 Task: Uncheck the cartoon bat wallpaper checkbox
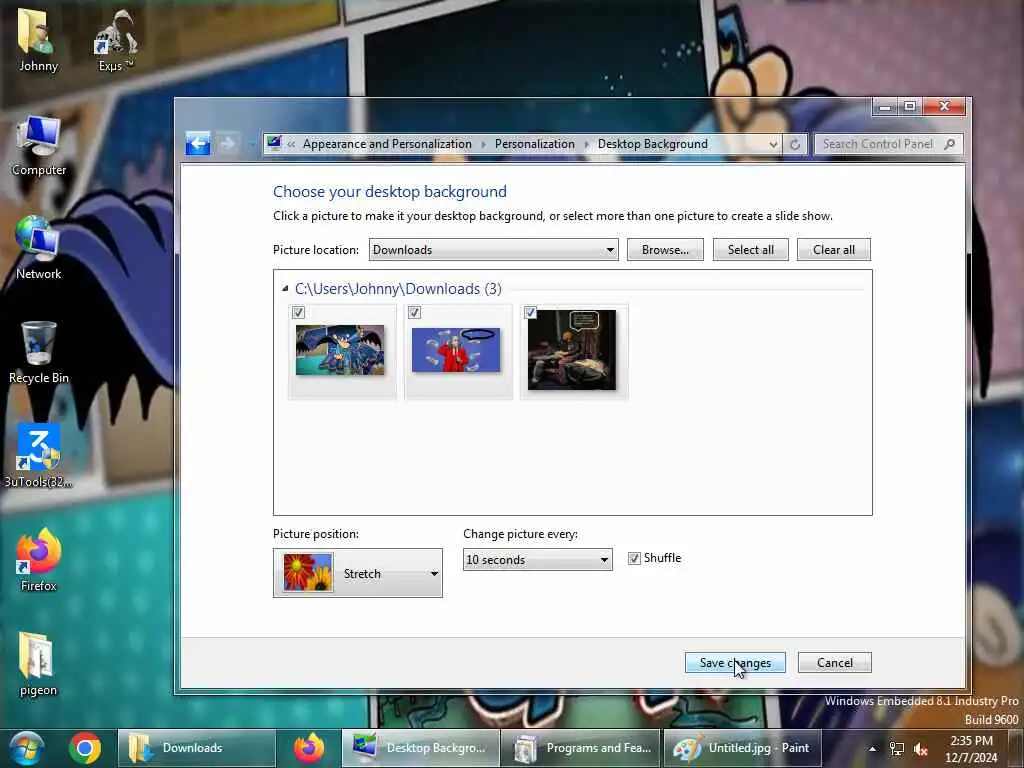298,313
